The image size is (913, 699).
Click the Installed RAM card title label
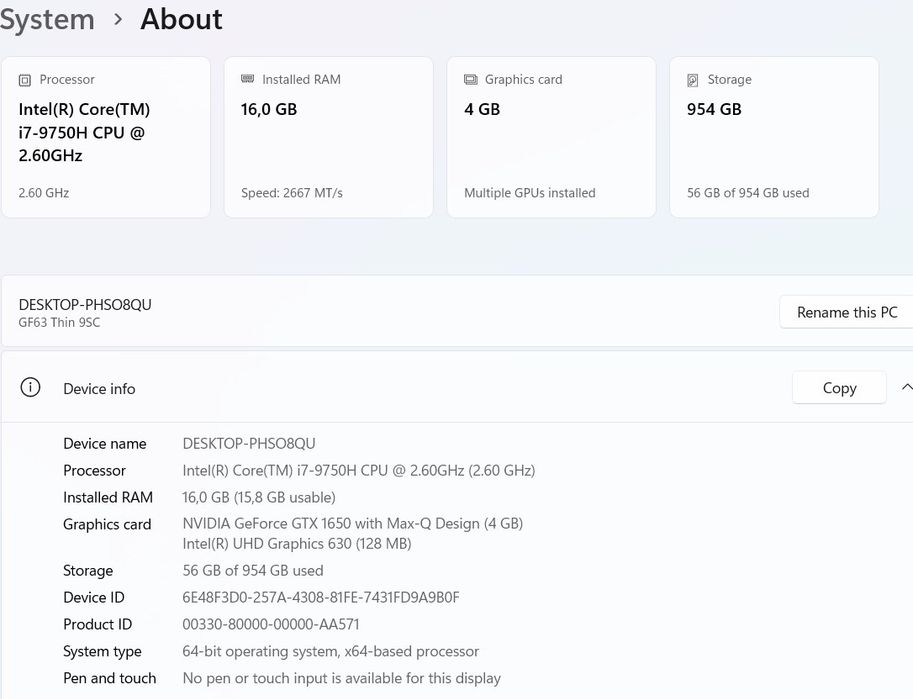pos(302,80)
